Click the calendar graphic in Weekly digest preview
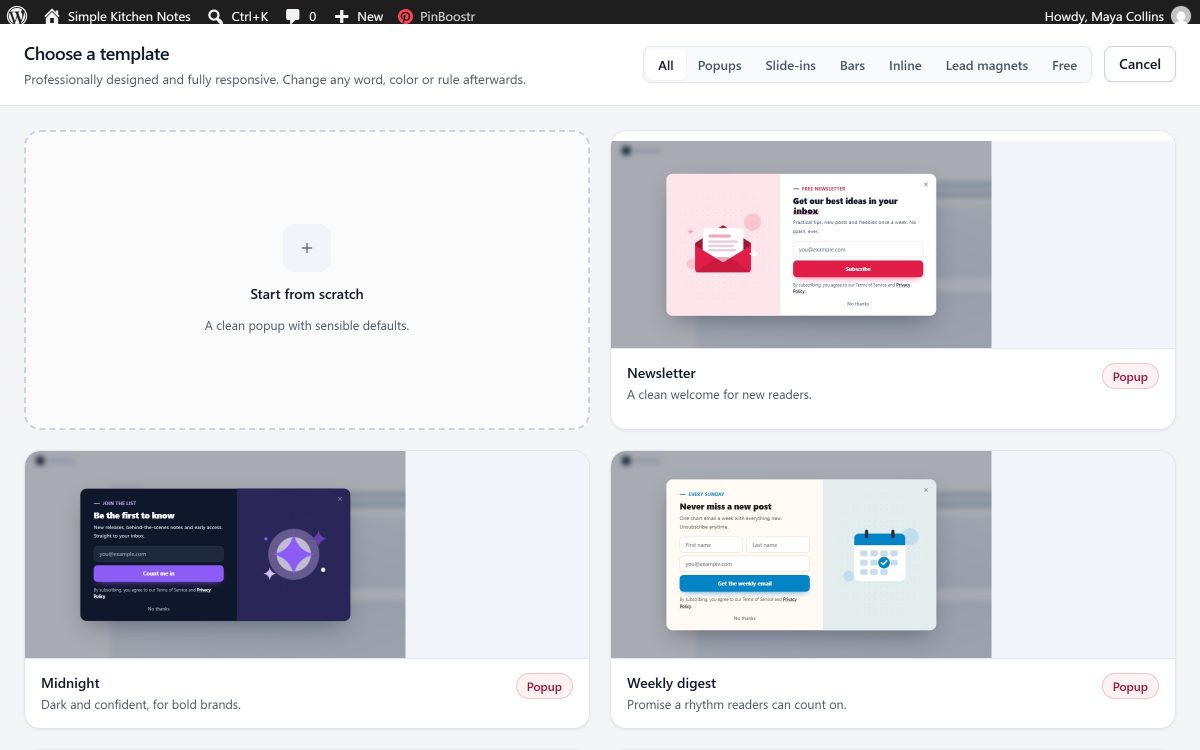 880,555
